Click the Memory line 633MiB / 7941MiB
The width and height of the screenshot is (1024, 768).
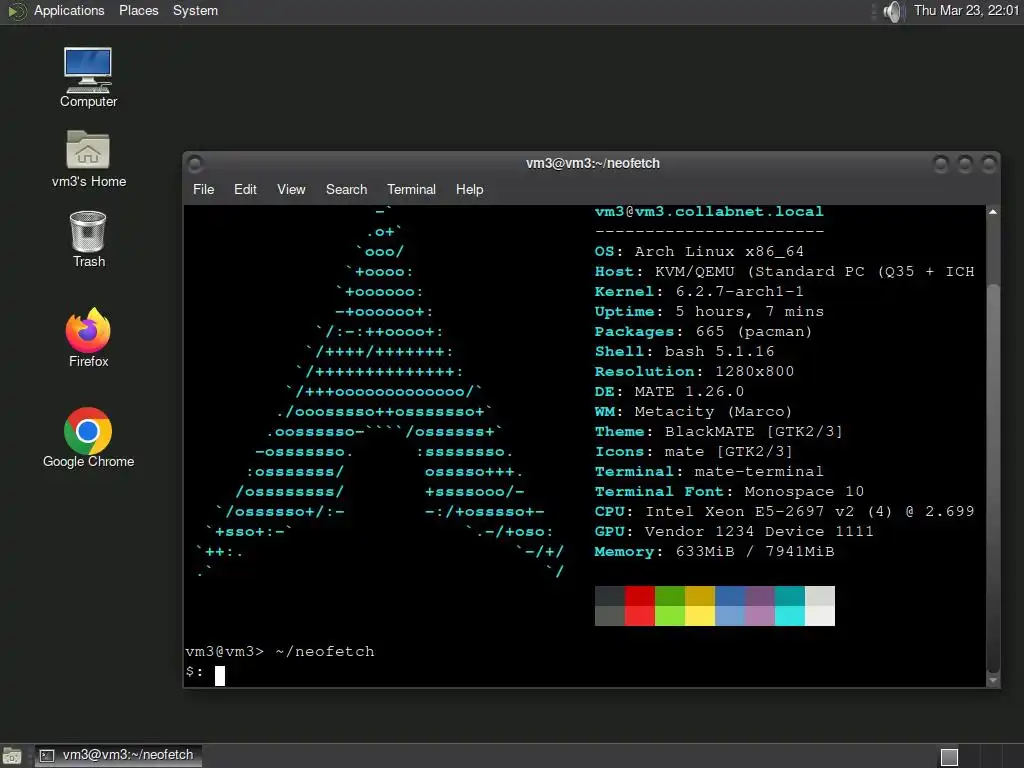pos(714,552)
